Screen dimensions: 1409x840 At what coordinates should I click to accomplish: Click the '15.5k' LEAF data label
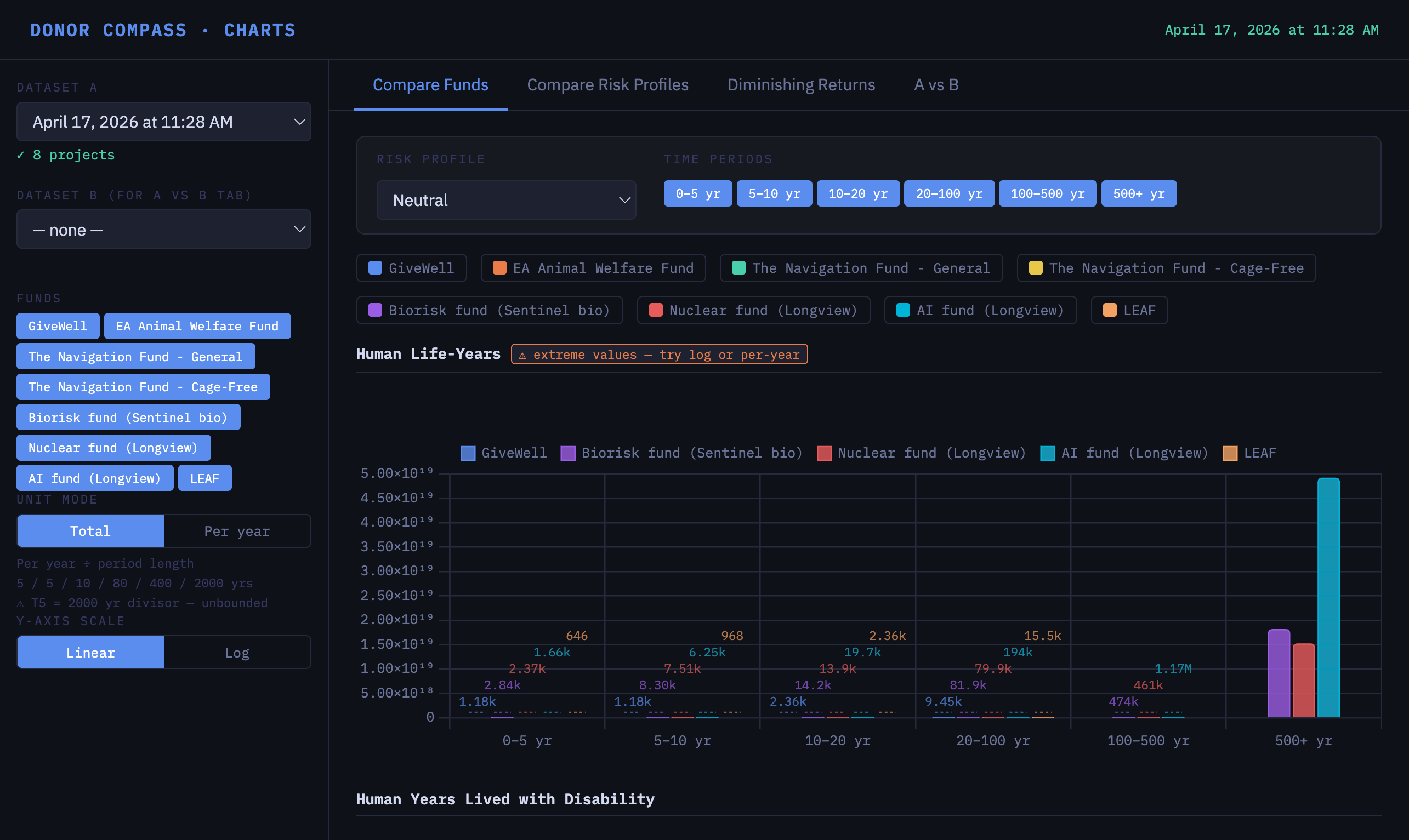tap(1043, 636)
